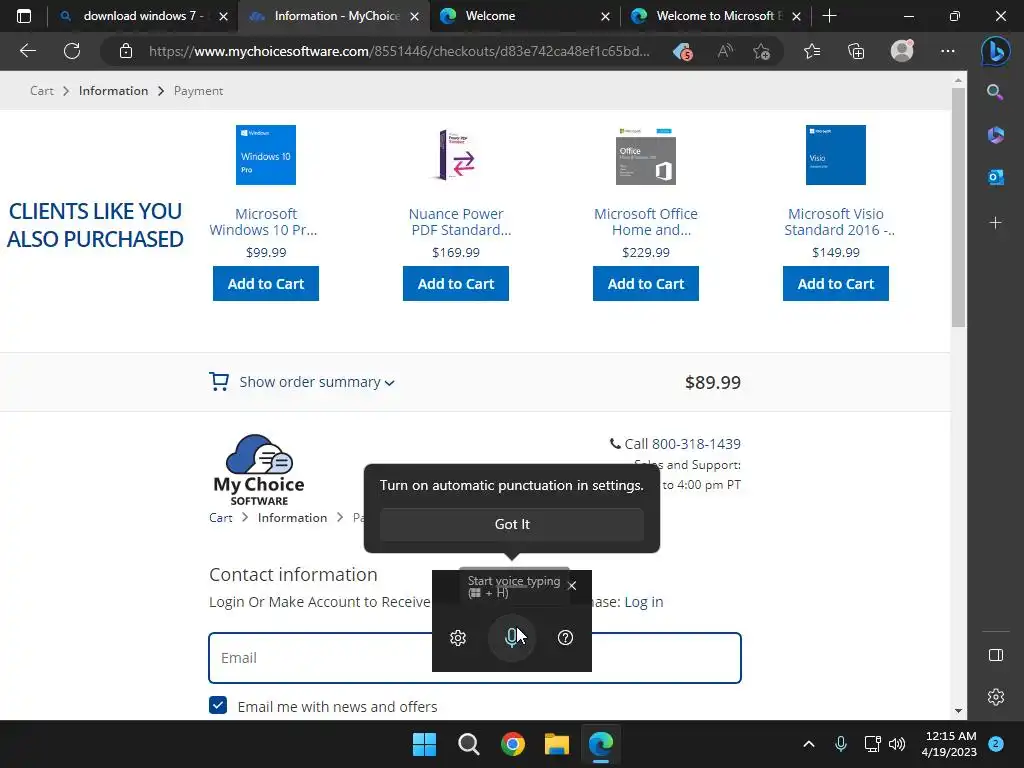
Task: Add Nuance Power PDF Standard to cart
Action: pyautogui.click(x=456, y=283)
